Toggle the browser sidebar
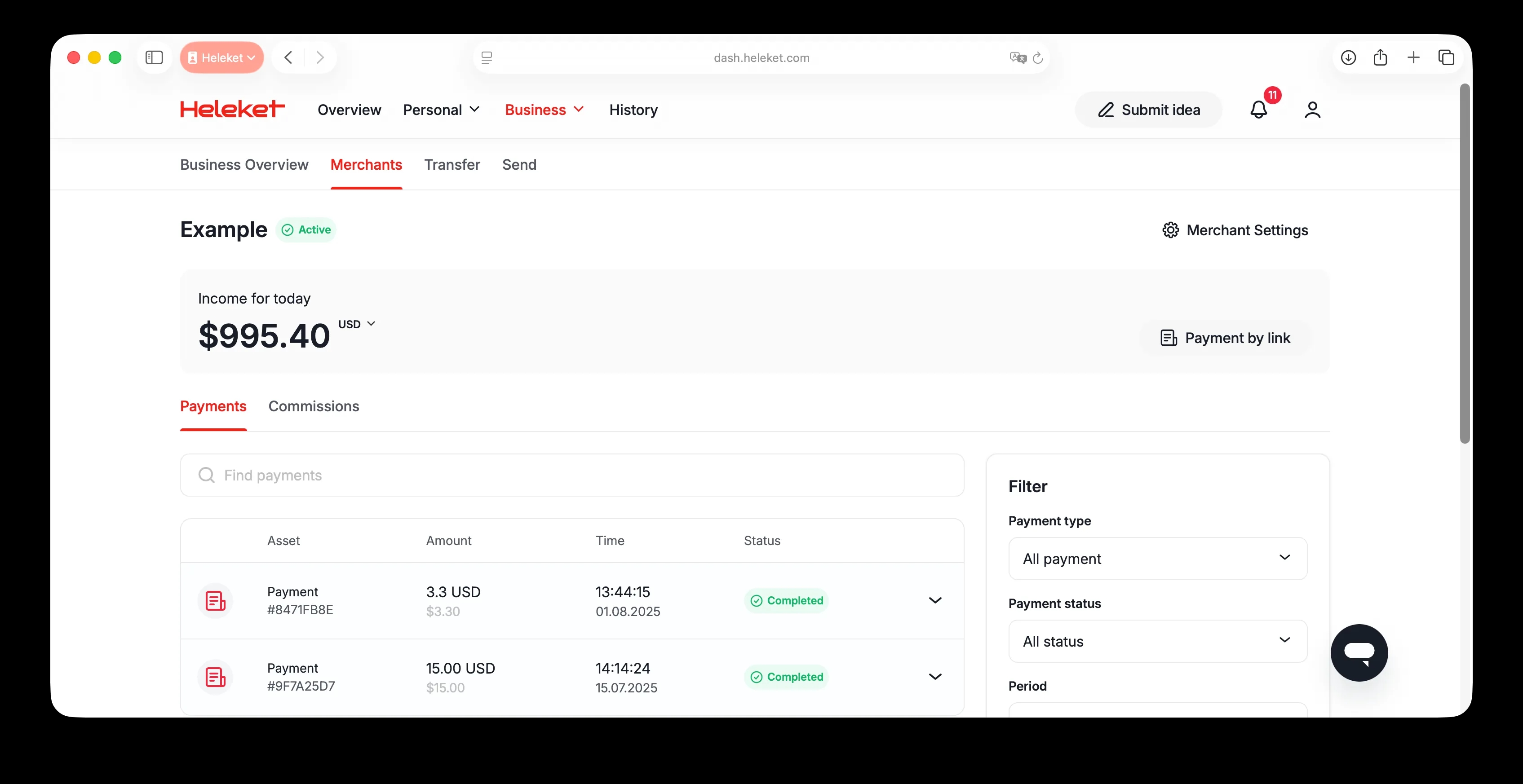1523x784 pixels. [154, 57]
